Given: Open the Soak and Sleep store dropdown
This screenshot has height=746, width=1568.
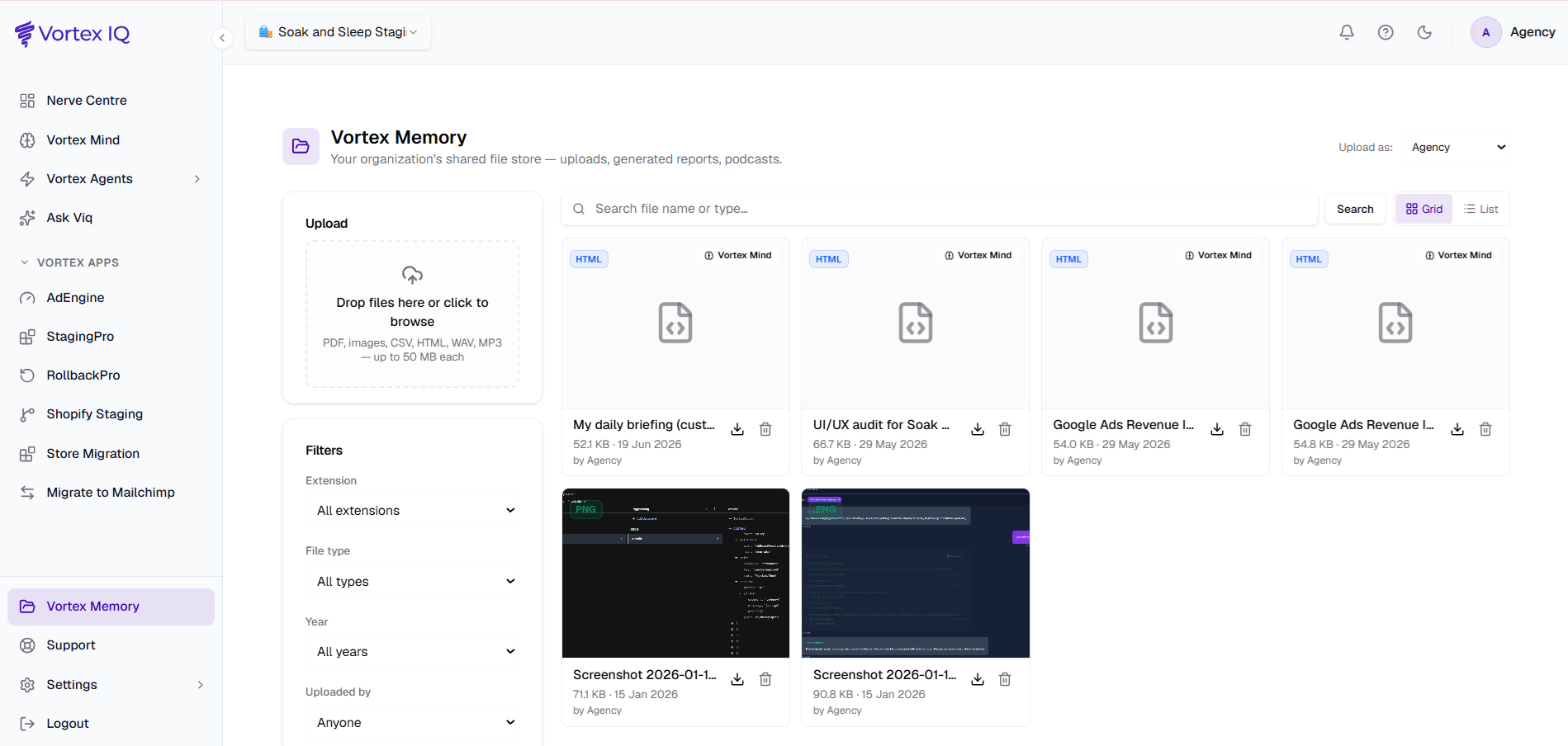Looking at the screenshot, I should [338, 32].
